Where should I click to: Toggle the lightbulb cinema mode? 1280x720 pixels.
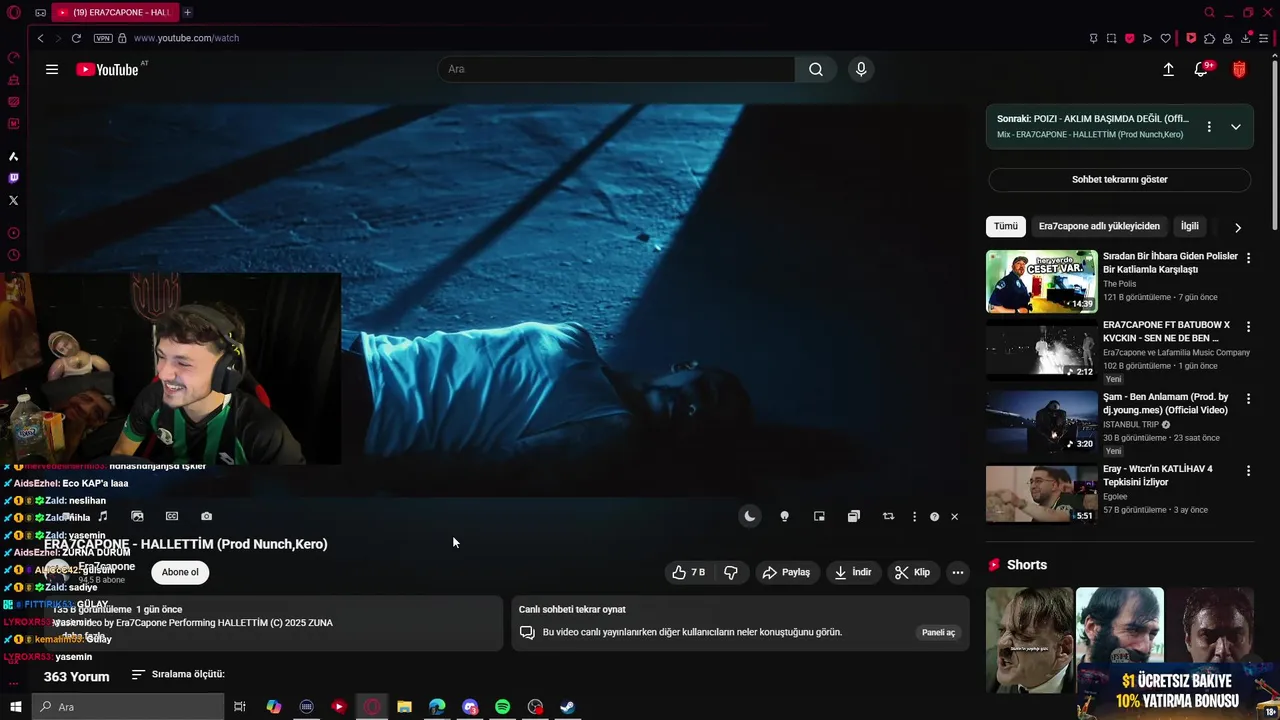pos(784,516)
